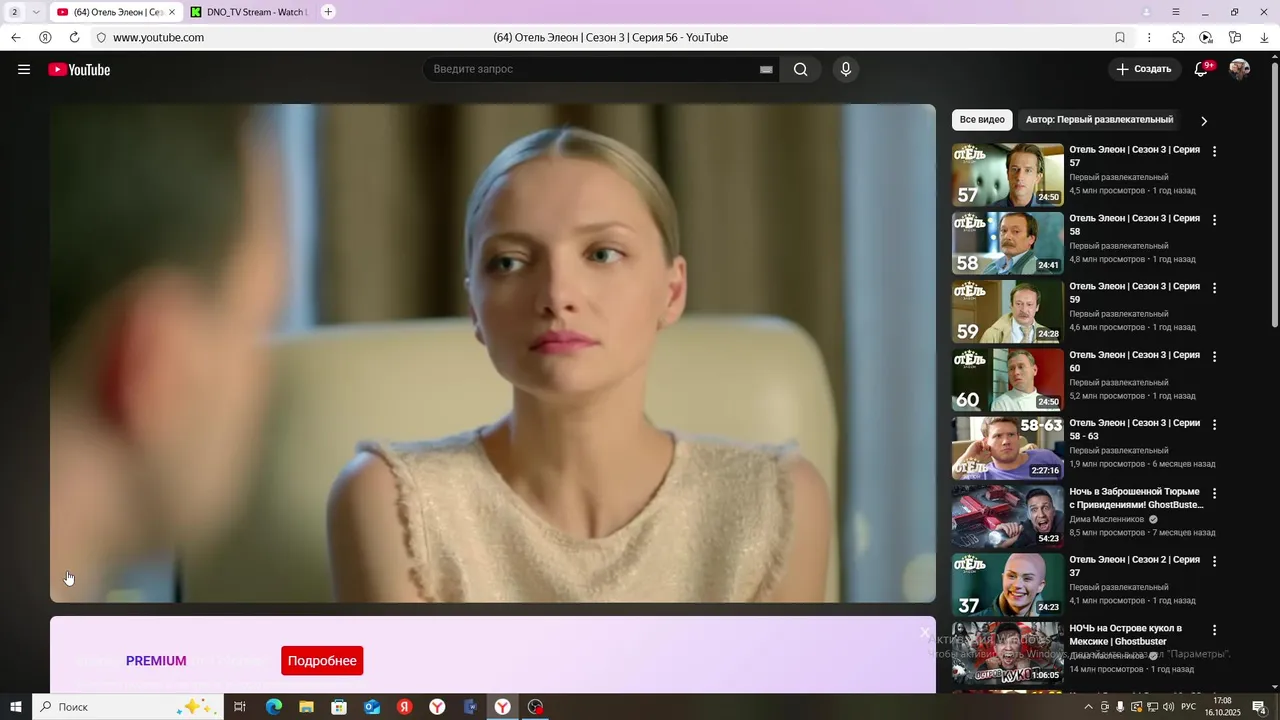Open options for Ночь в Заброшенной Тюрьме video
Viewport: 1280px width, 720px height.
click(x=1215, y=493)
